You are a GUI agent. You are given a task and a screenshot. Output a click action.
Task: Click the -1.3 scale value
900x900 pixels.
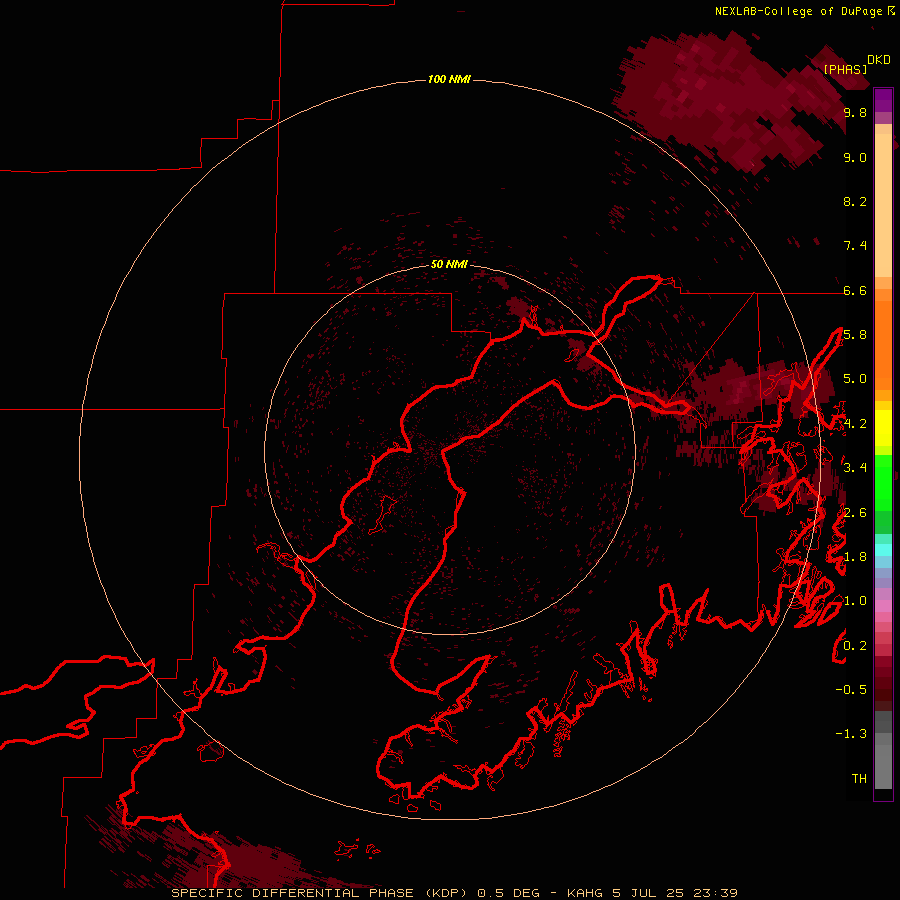tap(851, 734)
